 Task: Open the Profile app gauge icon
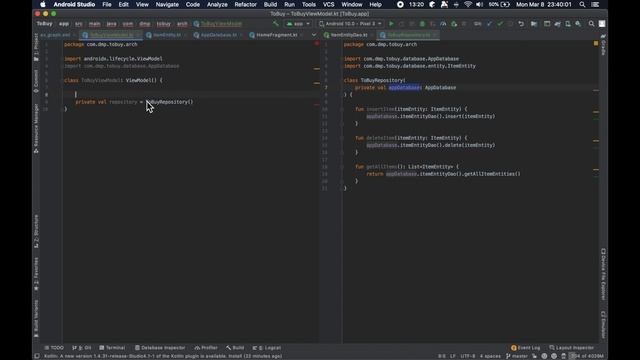click(x=443, y=24)
